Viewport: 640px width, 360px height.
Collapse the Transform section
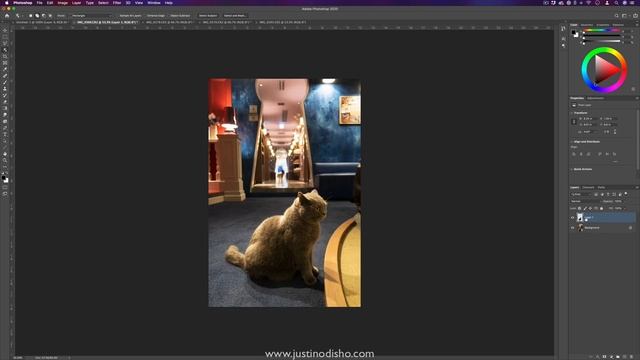572,113
